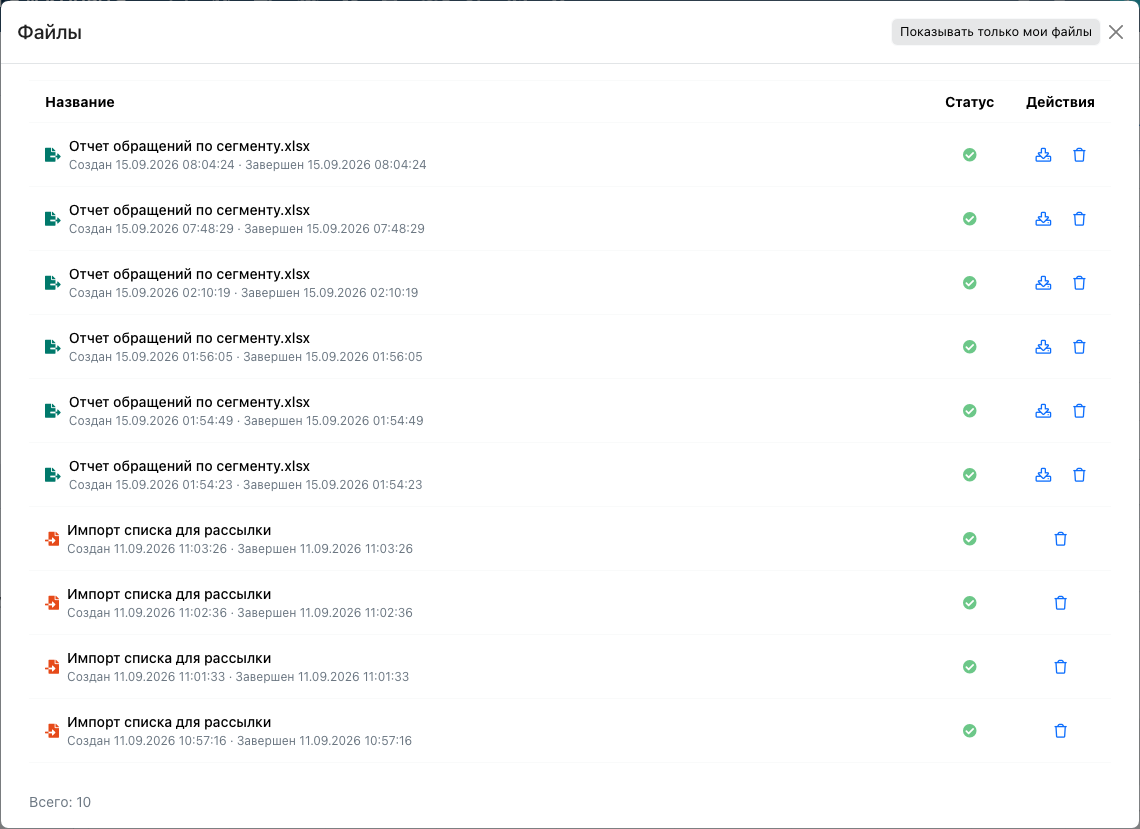
Task: Delete report created at 01:56:05
Action: 1079,347
